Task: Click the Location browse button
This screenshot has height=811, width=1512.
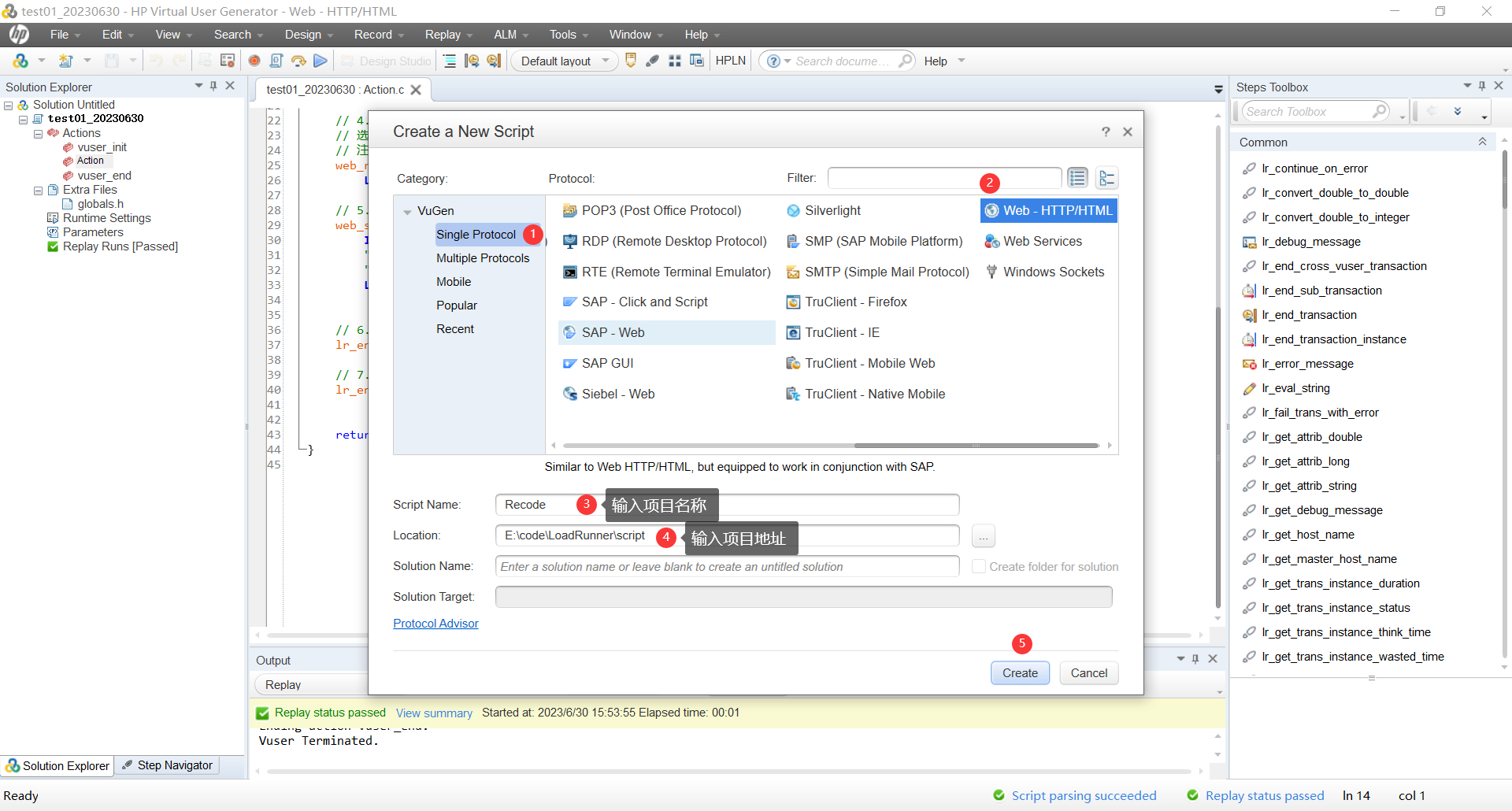Action: pyautogui.click(x=983, y=536)
